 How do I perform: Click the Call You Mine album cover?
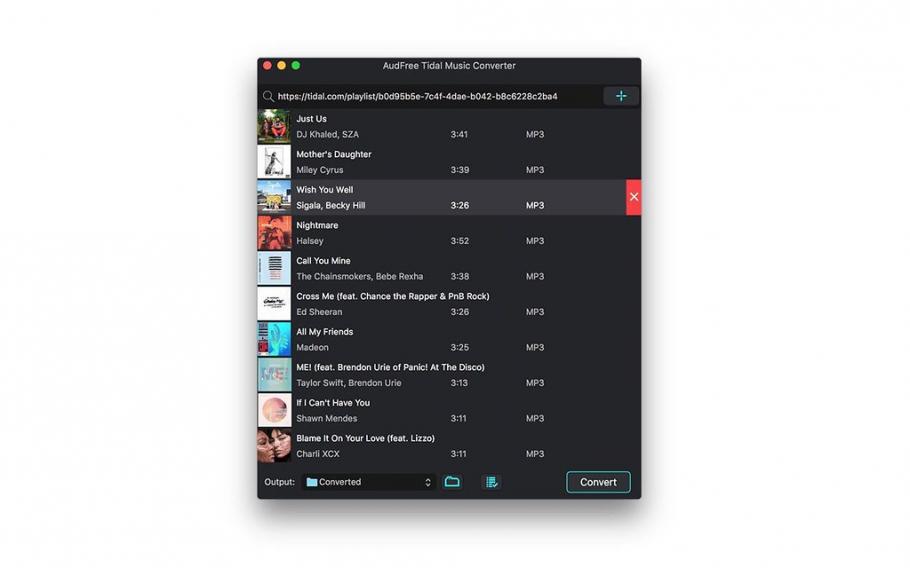point(274,268)
